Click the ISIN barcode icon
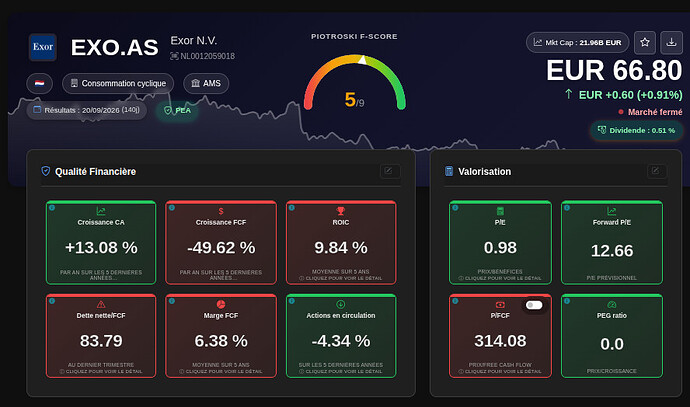 tap(174, 56)
